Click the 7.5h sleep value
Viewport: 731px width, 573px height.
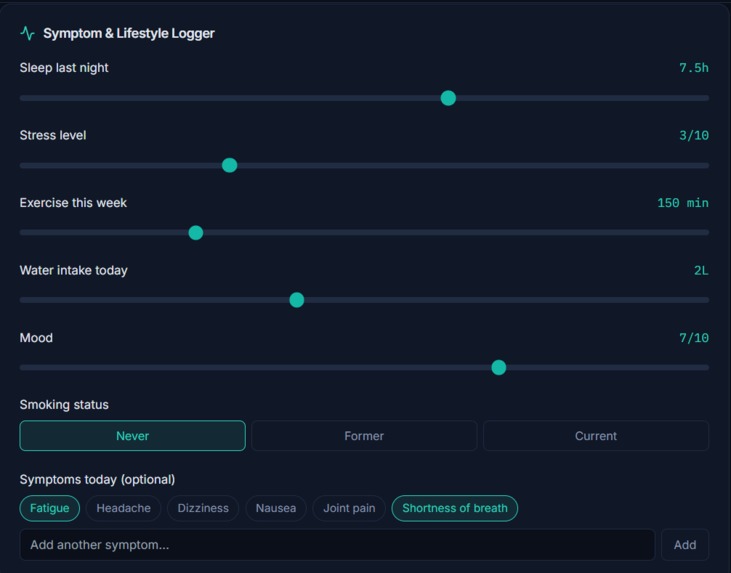(694, 68)
